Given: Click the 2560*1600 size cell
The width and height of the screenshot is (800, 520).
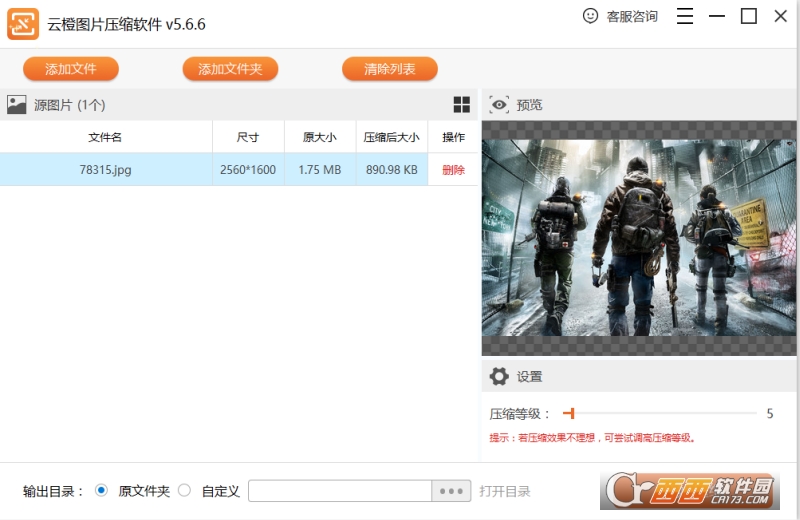Looking at the screenshot, I should click(x=248, y=169).
